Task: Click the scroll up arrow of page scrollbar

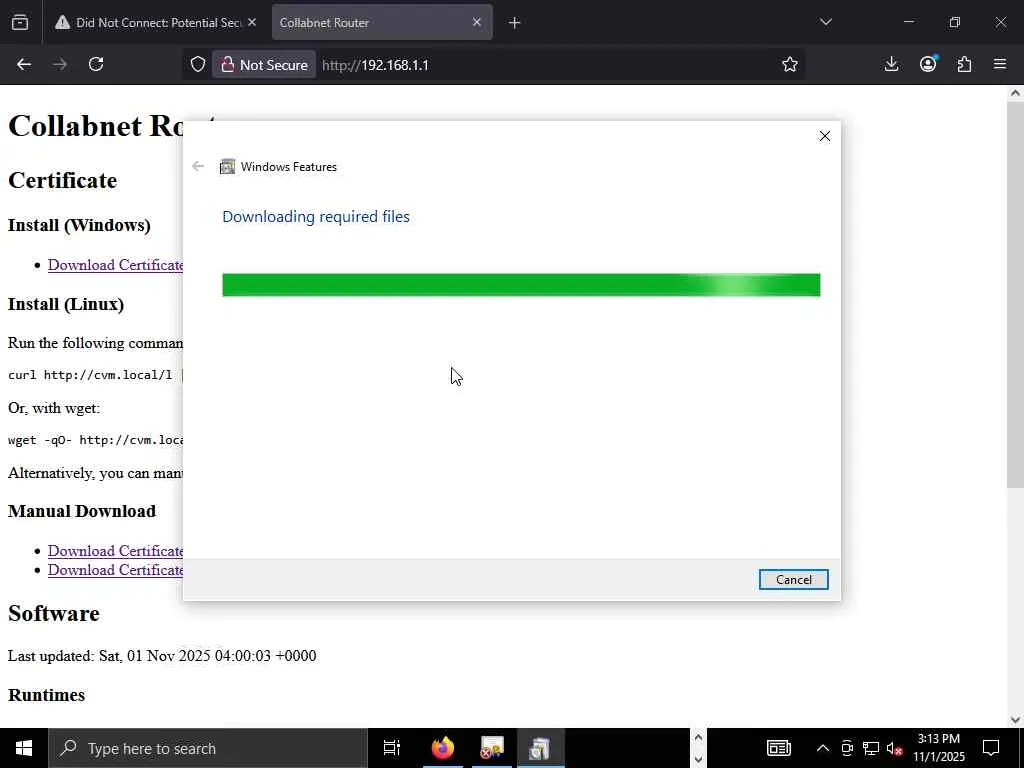Action: pos(1015,93)
